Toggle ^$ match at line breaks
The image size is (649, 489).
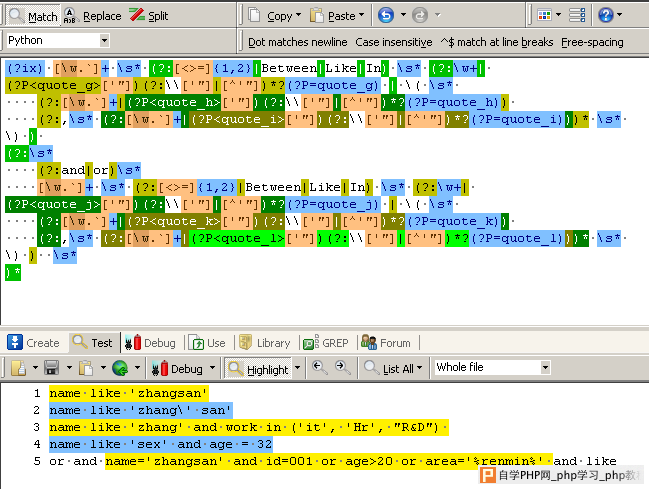pos(497,42)
